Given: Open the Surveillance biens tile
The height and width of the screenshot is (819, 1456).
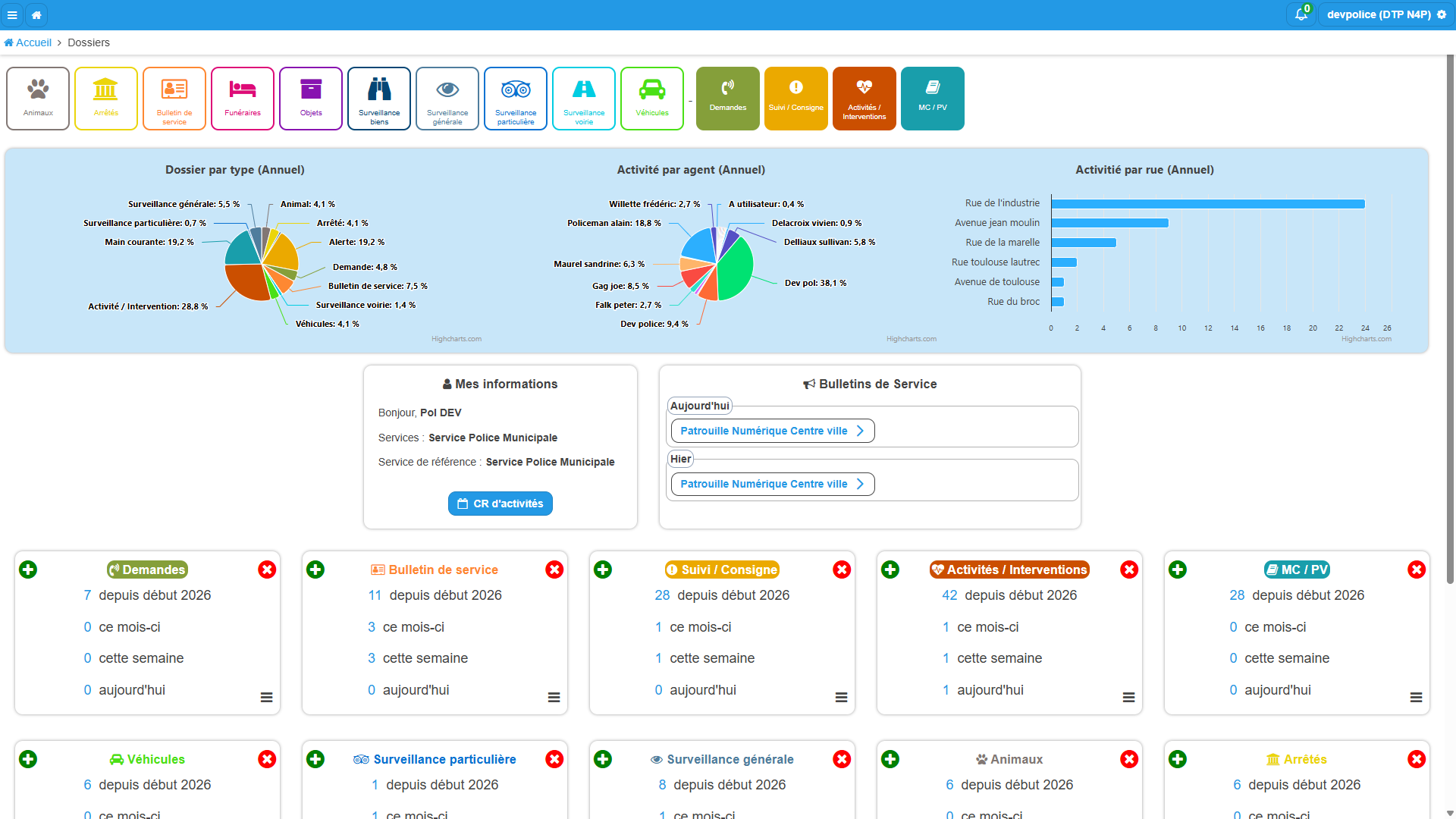Looking at the screenshot, I should point(379,99).
